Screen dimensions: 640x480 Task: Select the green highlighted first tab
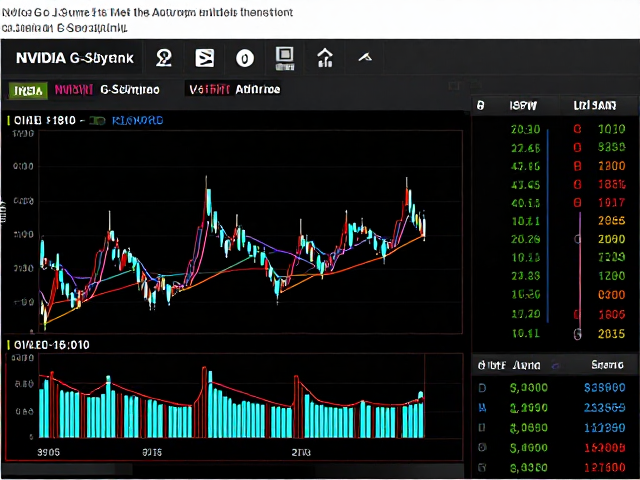click(28, 90)
